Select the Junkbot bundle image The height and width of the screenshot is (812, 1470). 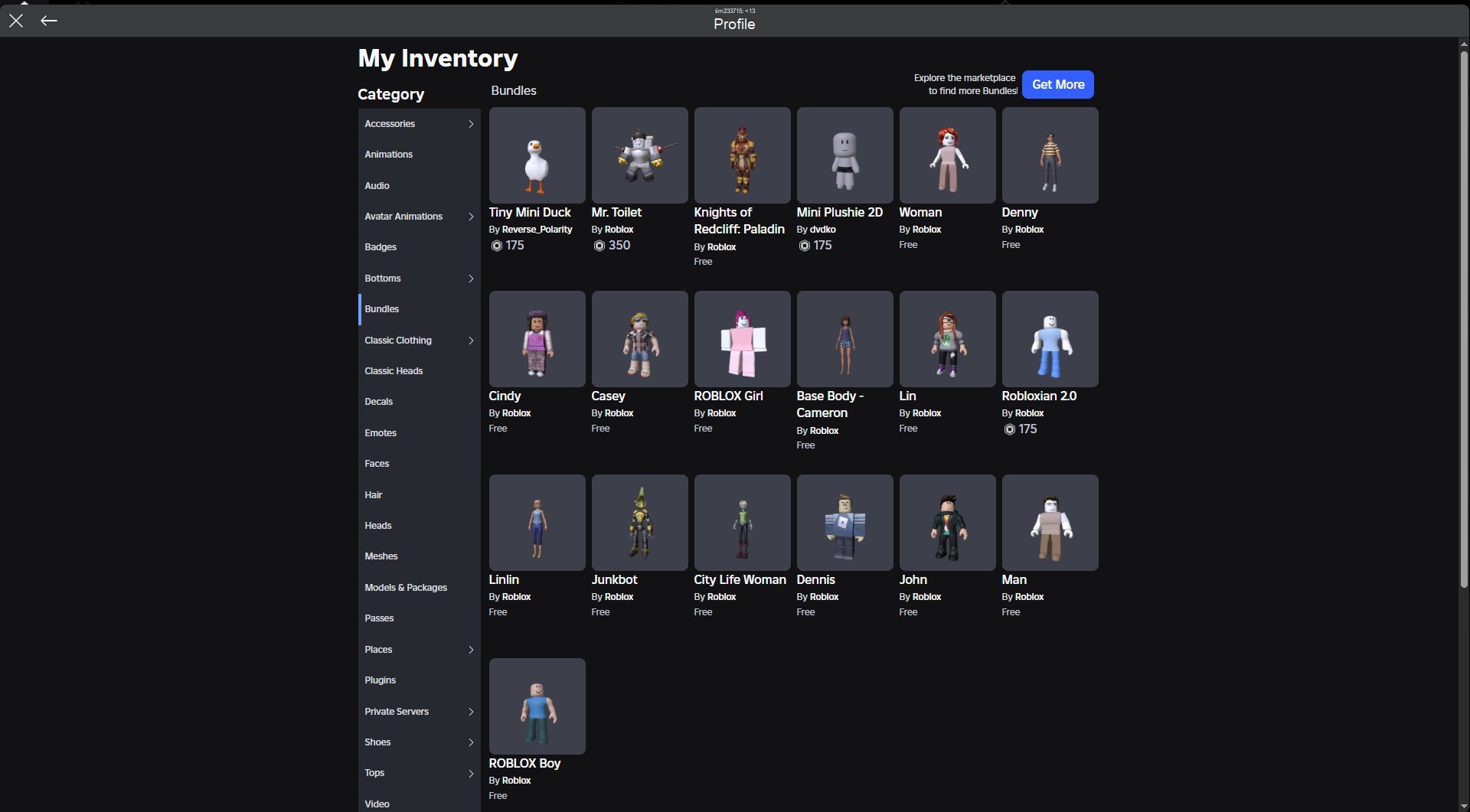tap(639, 523)
